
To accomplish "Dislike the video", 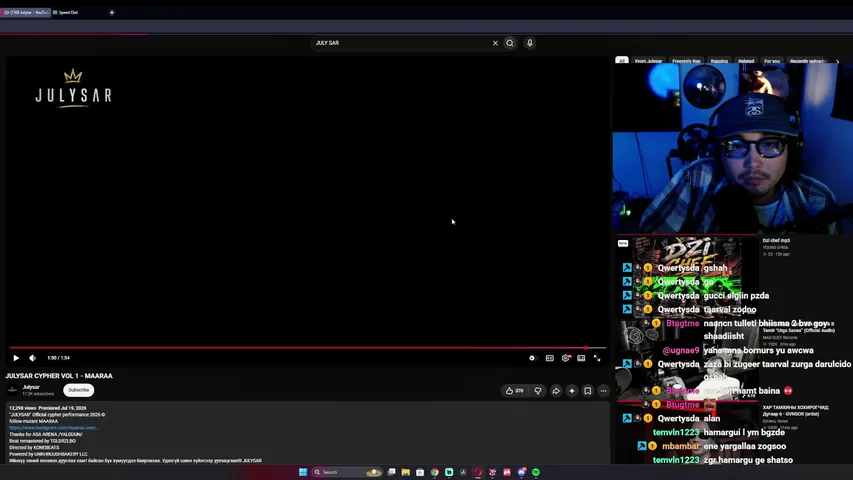I will [x=537, y=391].
